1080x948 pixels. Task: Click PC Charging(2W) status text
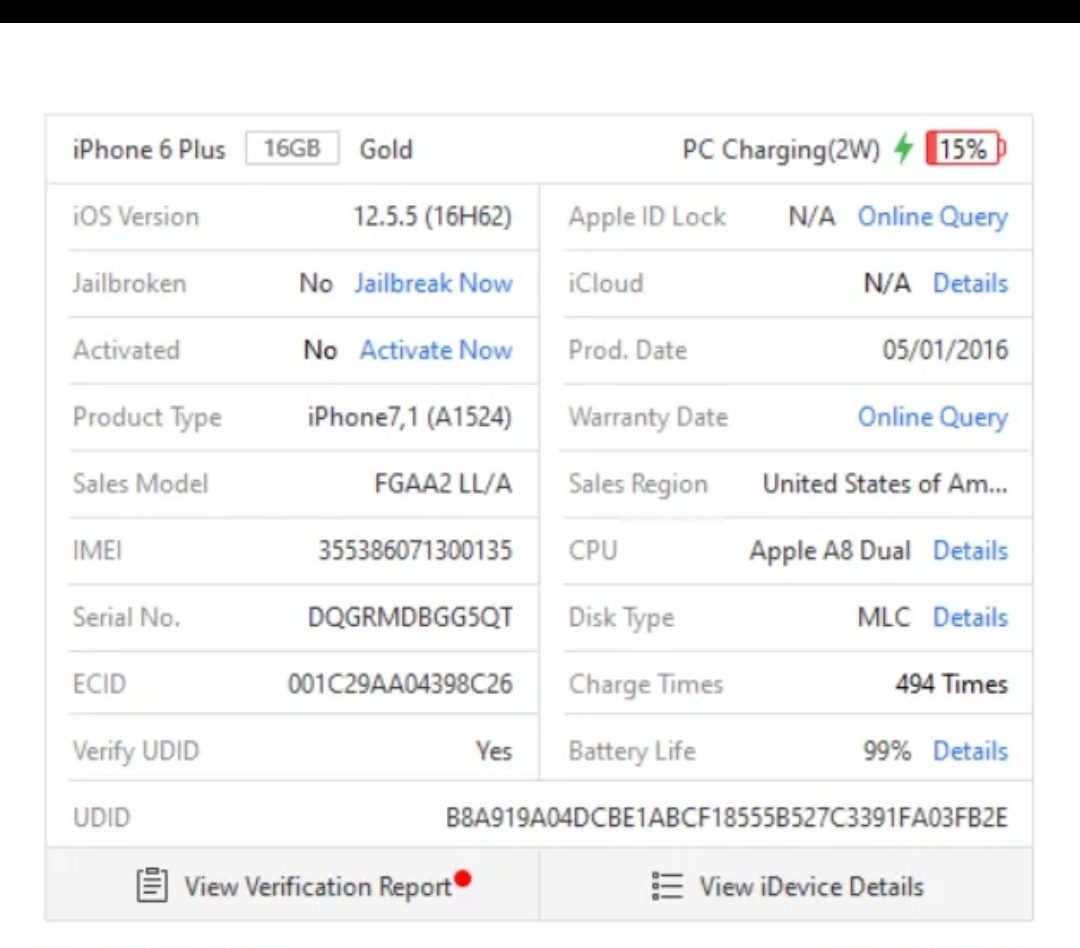[781, 150]
